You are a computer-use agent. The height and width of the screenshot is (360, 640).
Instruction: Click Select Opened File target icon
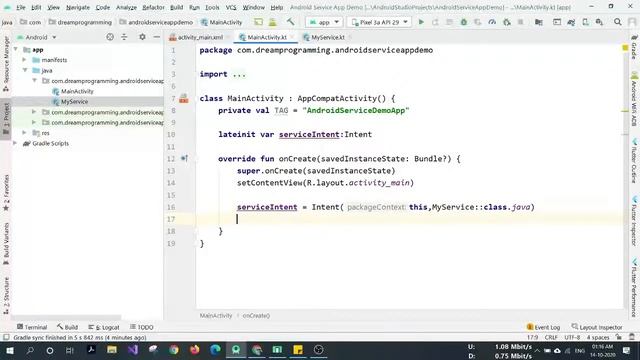(x=110, y=37)
